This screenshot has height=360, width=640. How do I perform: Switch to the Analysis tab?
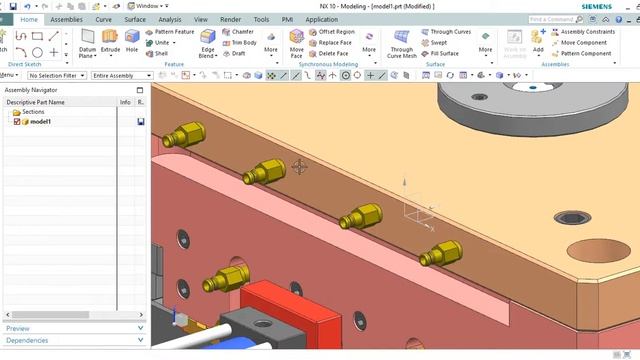pyautogui.click(x=170, y=20)
